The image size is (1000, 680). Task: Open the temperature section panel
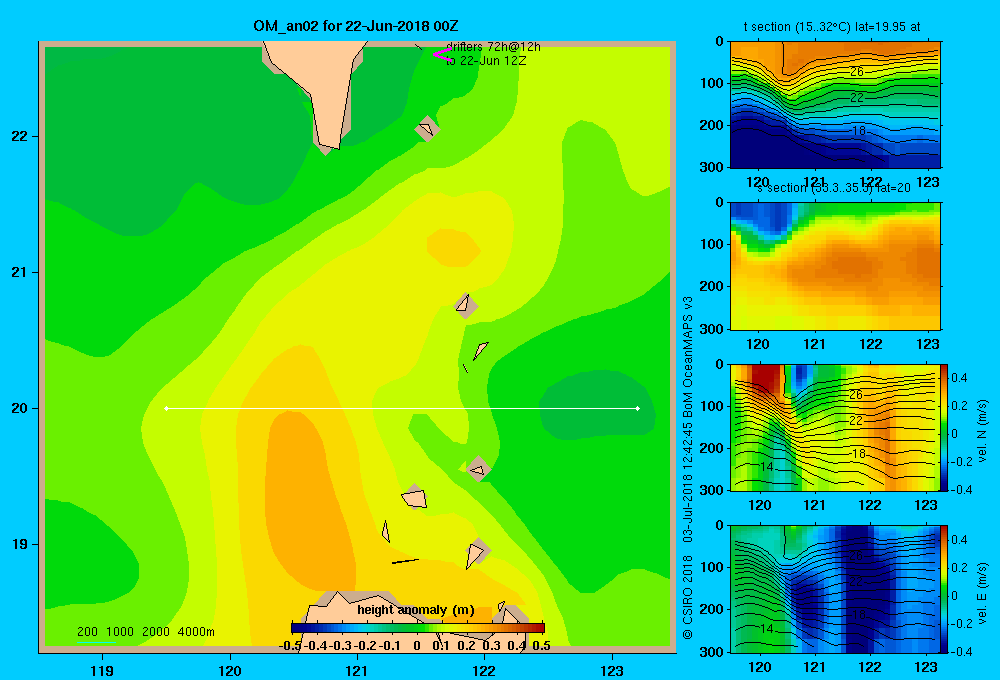835,105
